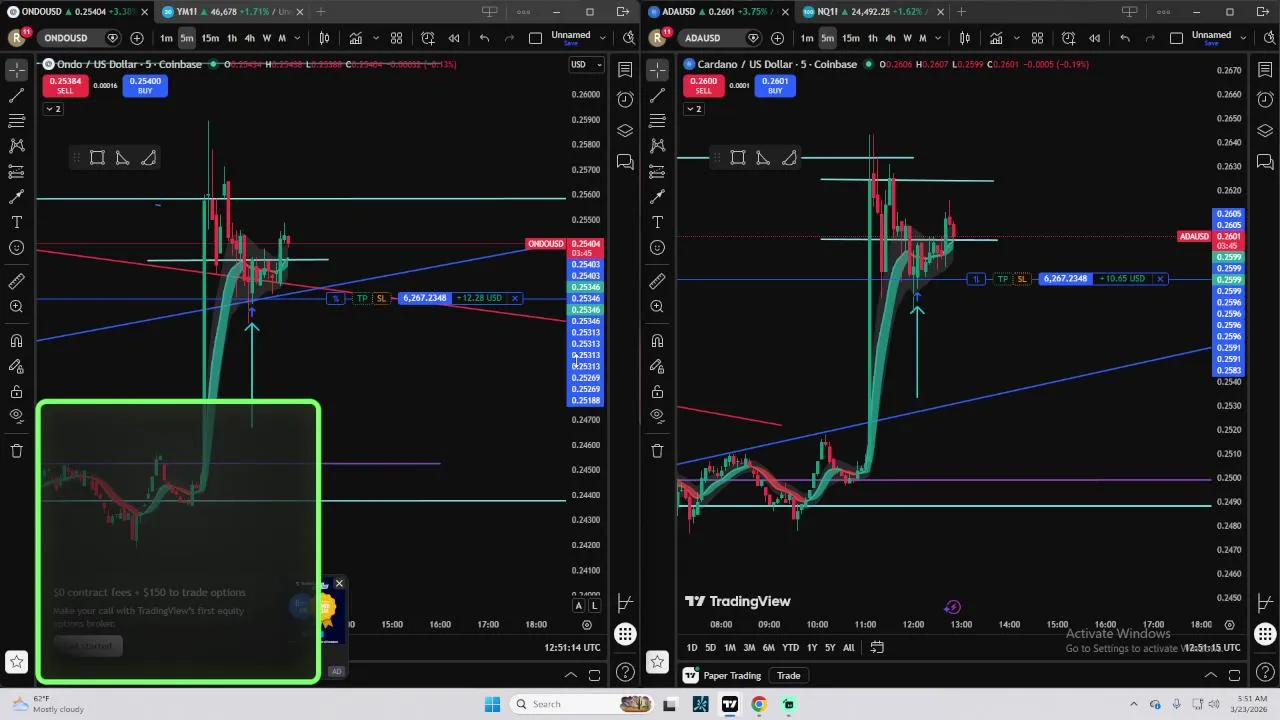Select the ONDOUSD browser tab
1280x720 pixels.
78,12
